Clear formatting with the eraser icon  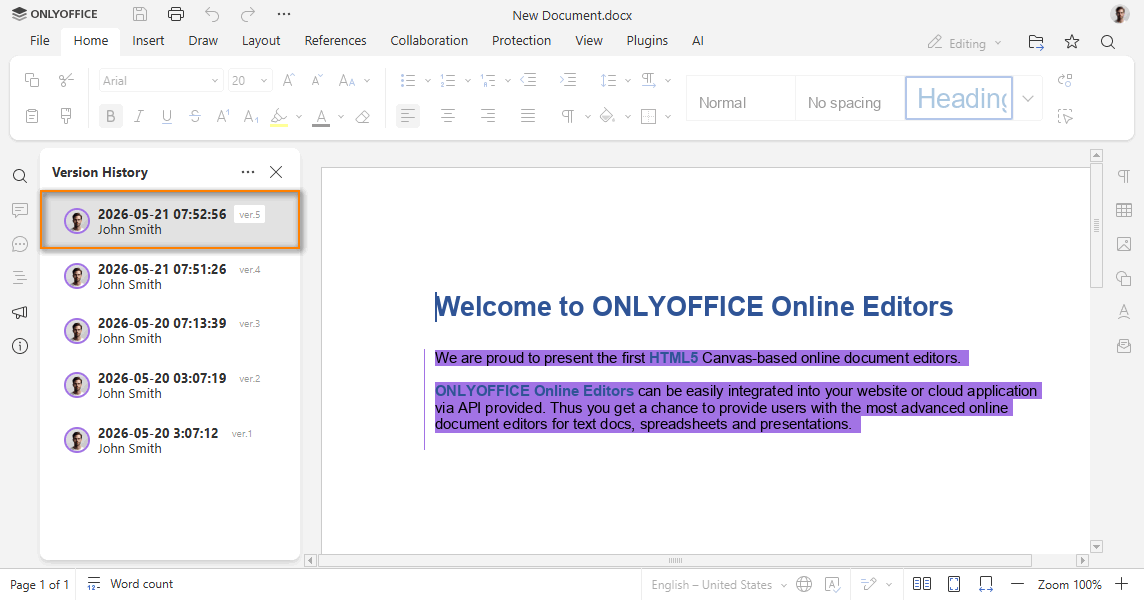pyautogui.click(x=363, y=116)
